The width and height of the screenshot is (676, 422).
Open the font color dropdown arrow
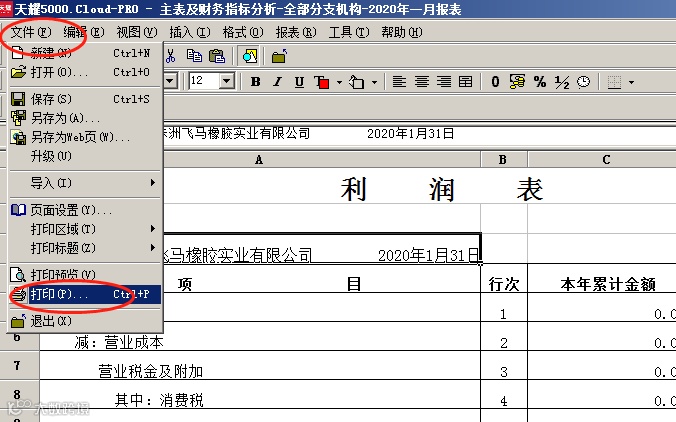tap(339, 82)
